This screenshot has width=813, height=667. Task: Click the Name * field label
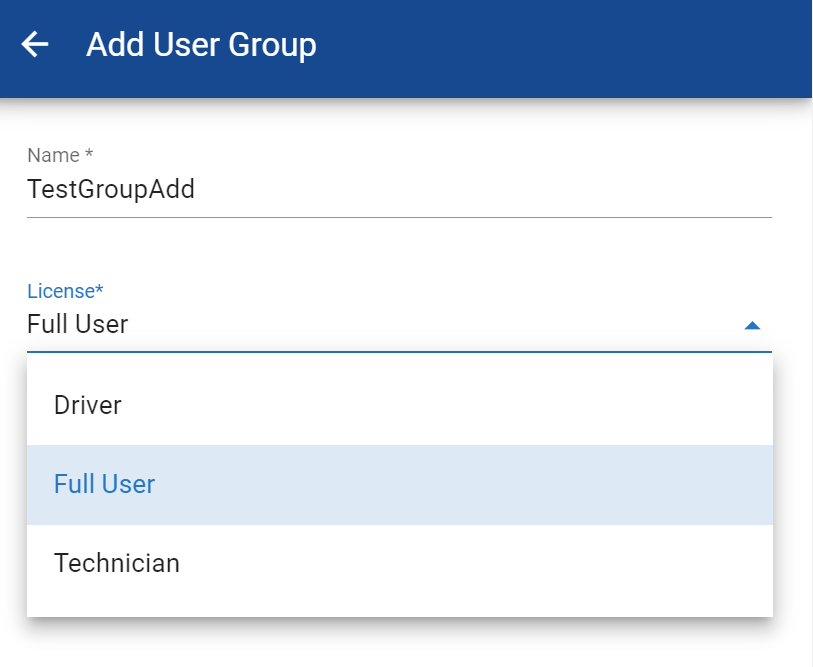coord(59,155)
